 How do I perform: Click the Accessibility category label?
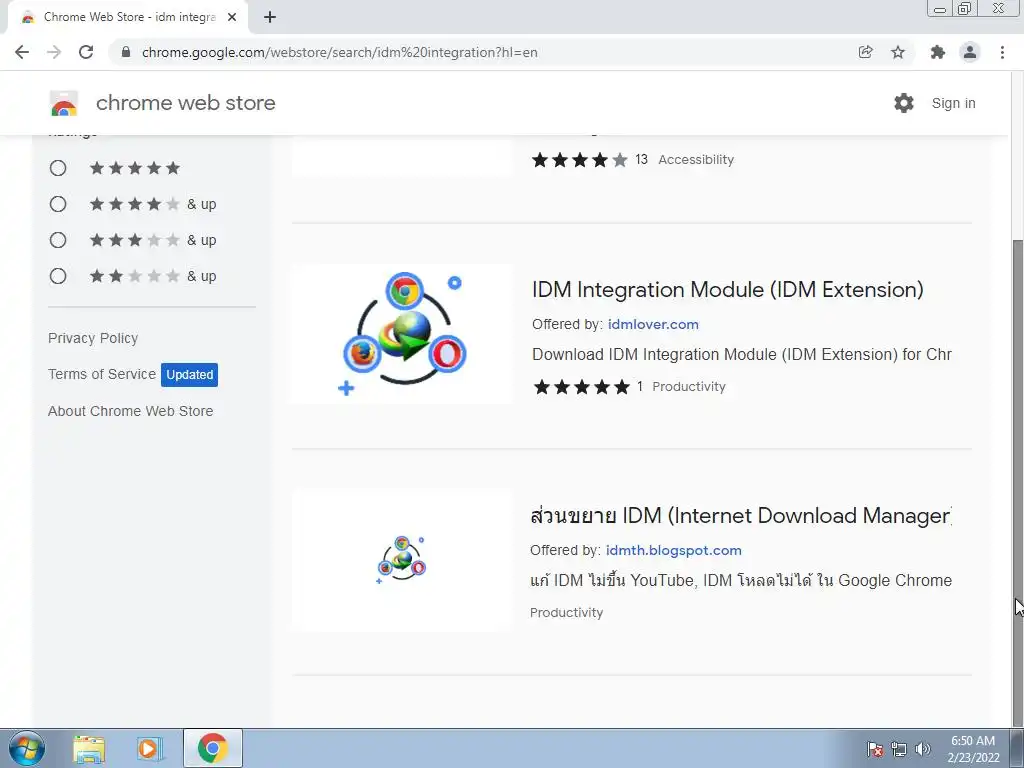click(x=696, y=160)
